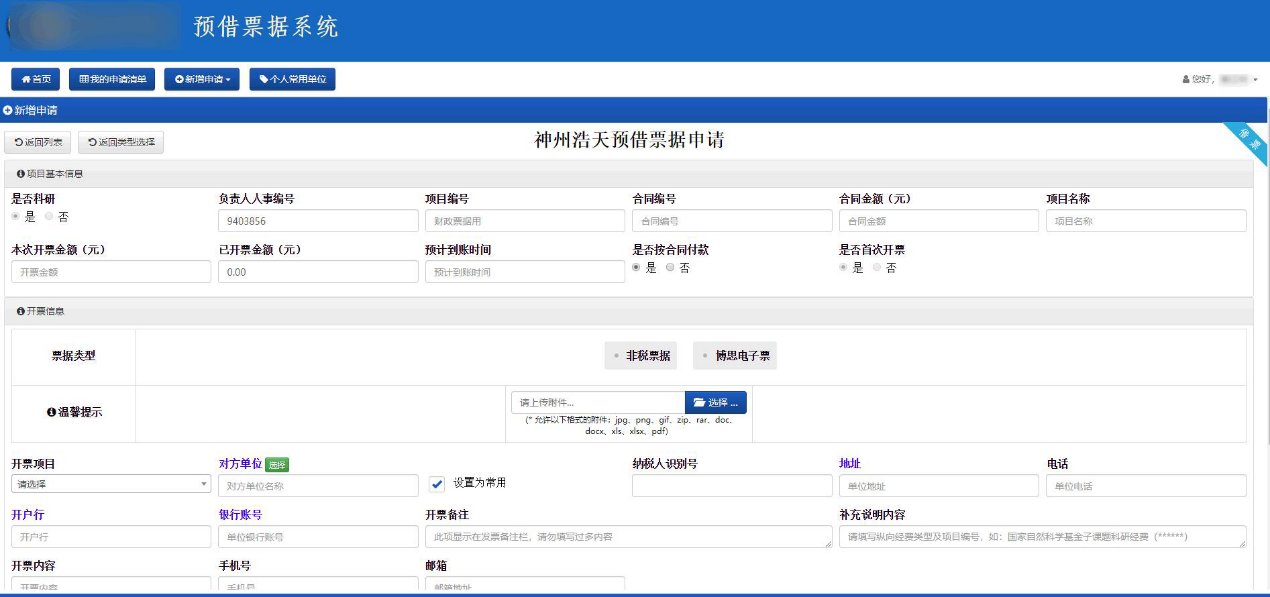Open 我的申请清单 list
Screen dimensions: 1270x597
click(112, 79)
